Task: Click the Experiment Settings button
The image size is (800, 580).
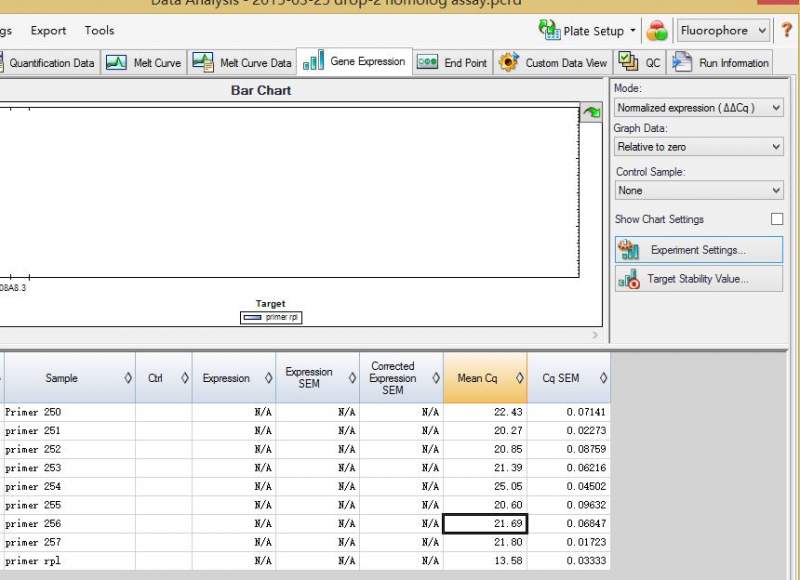Action: tap(698, 250)
